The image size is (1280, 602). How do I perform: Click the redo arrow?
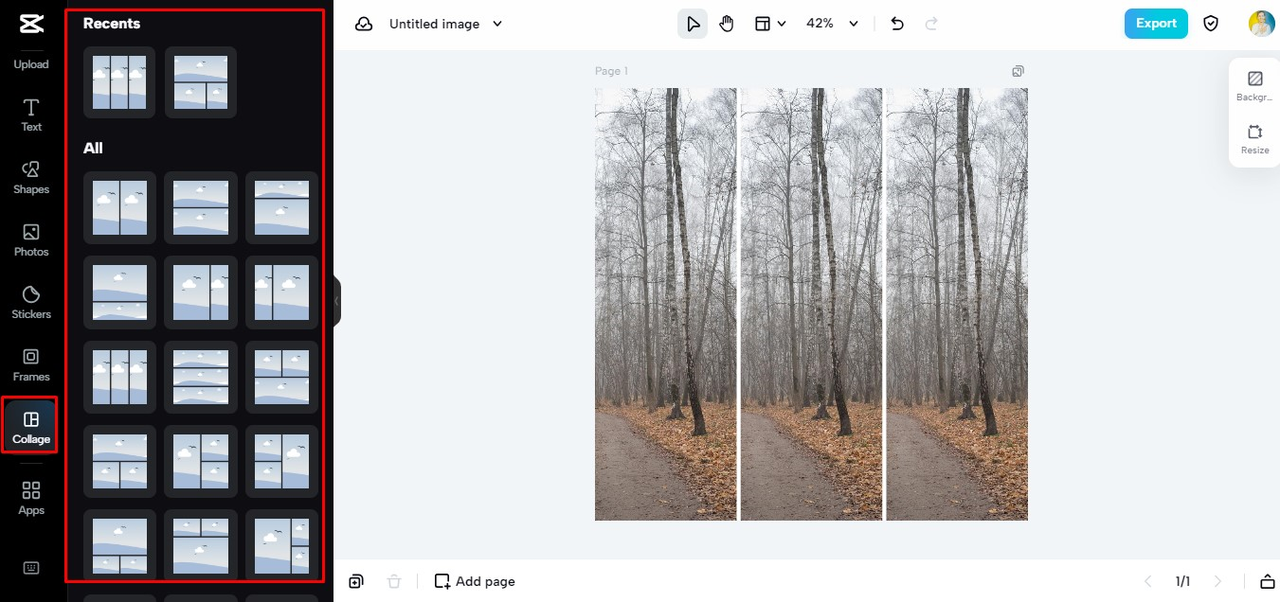tap(932, 24)
